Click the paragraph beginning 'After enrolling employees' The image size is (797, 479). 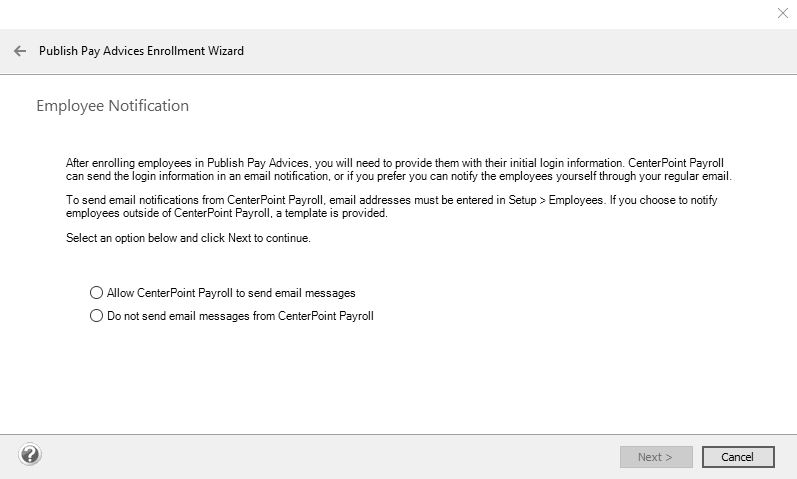pos(398,169)
